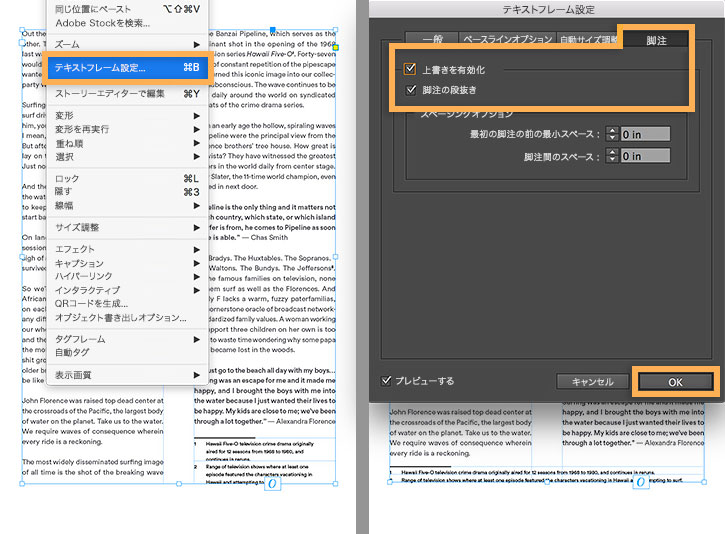Open タグフレーム submenu
This screenshot has width=725, height=534.
(127, 339)
